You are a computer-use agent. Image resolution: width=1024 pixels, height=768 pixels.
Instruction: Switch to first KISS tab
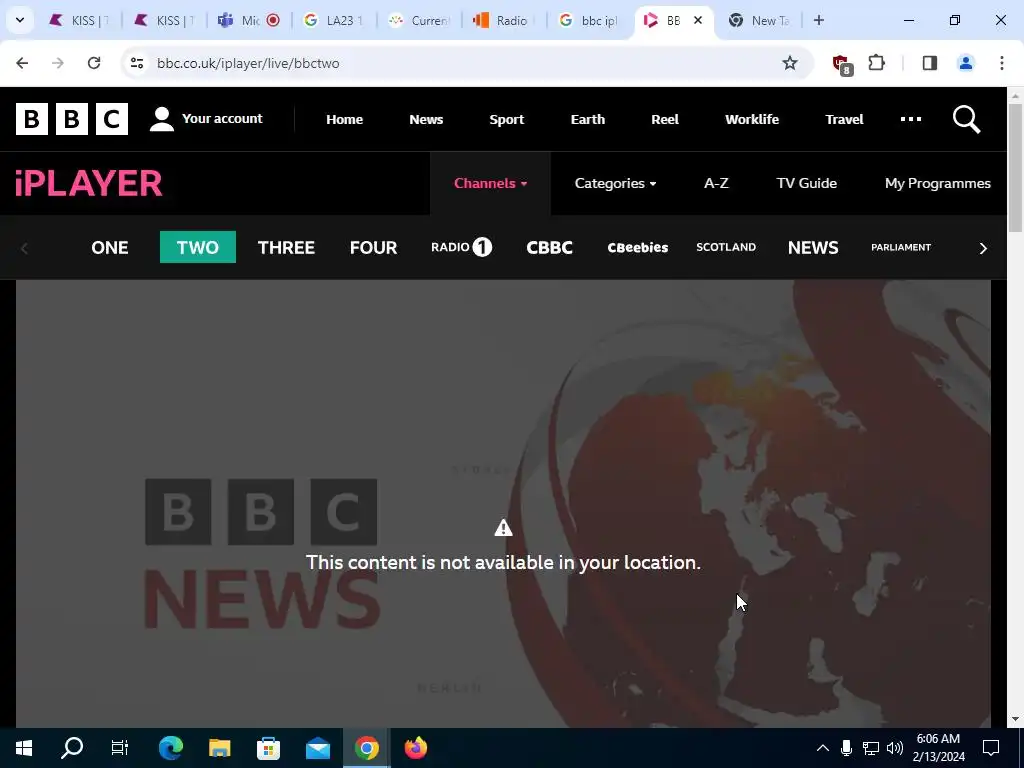click(x=78, y=20)
